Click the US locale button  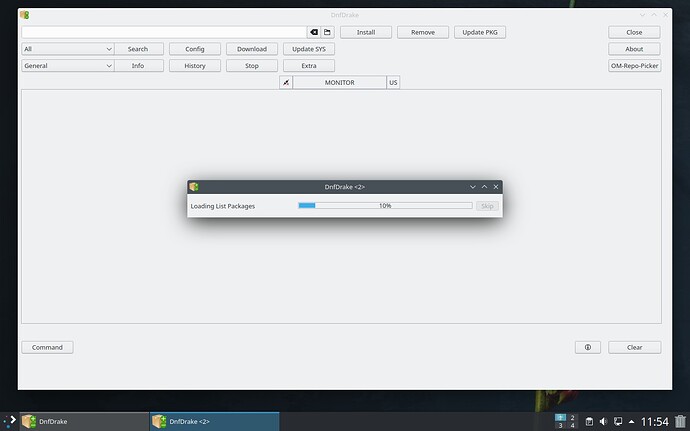point(393,82)
